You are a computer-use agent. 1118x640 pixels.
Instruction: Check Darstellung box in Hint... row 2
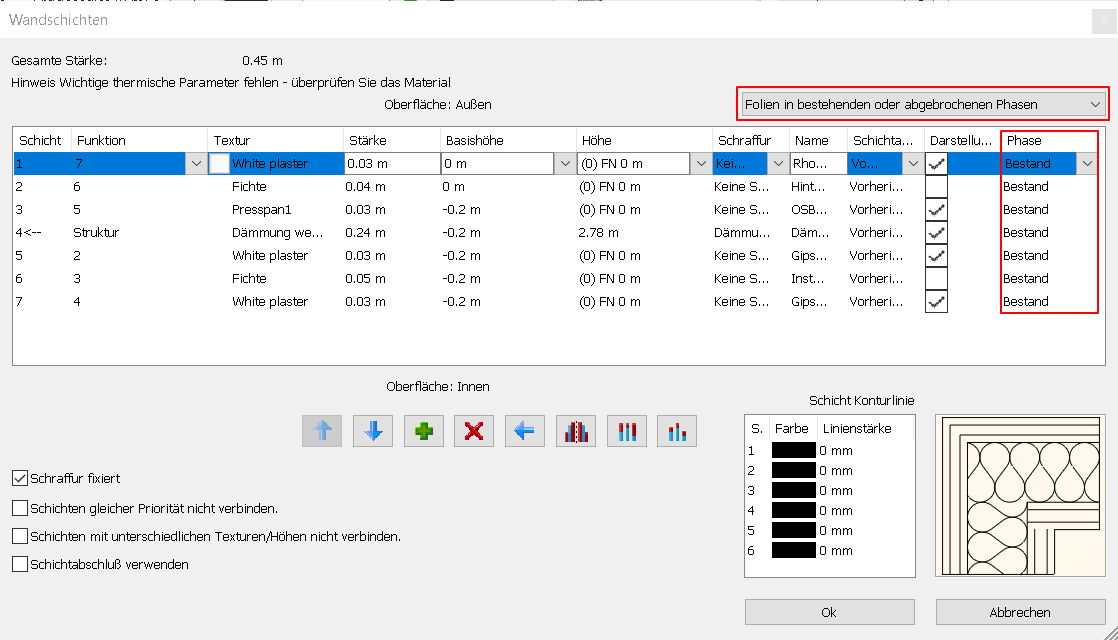[936, 187]
